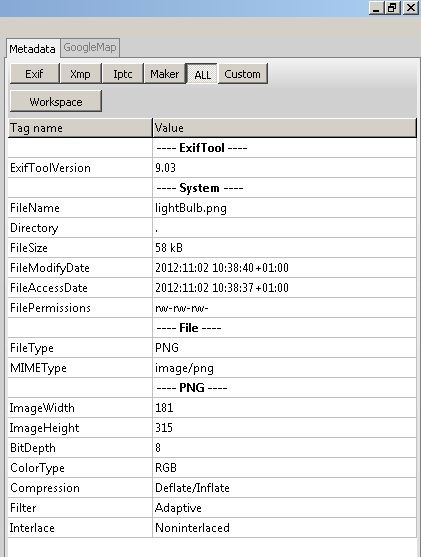Image resolution: width=421 pixels, height=557 pixels.
Task: Show Iptc metadata group
Action: (x=123, y=74)
